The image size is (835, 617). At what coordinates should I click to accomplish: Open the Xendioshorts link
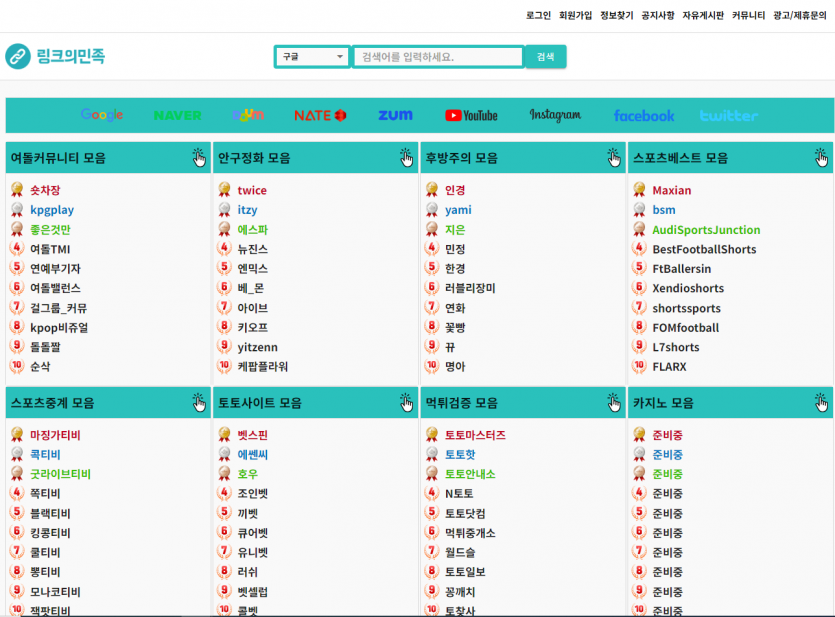[x=688, y=288]
